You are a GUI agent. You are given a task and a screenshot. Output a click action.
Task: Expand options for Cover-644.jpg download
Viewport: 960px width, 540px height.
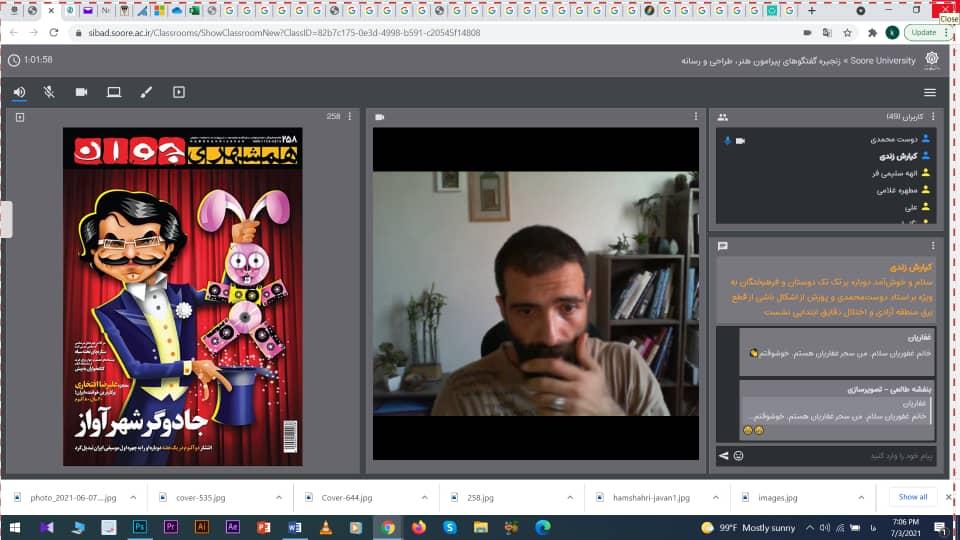click(424, 498)
